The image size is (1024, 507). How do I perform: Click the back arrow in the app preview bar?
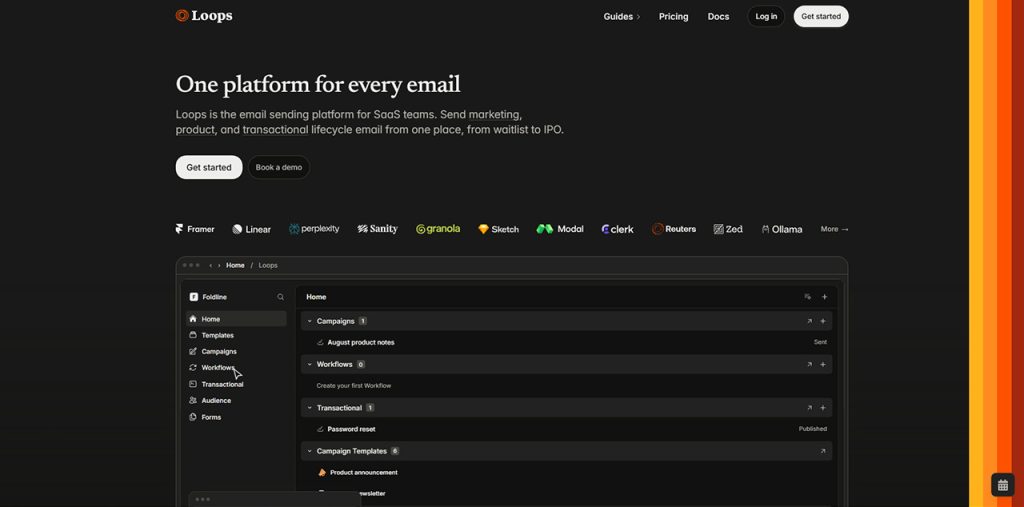(210, 265)
